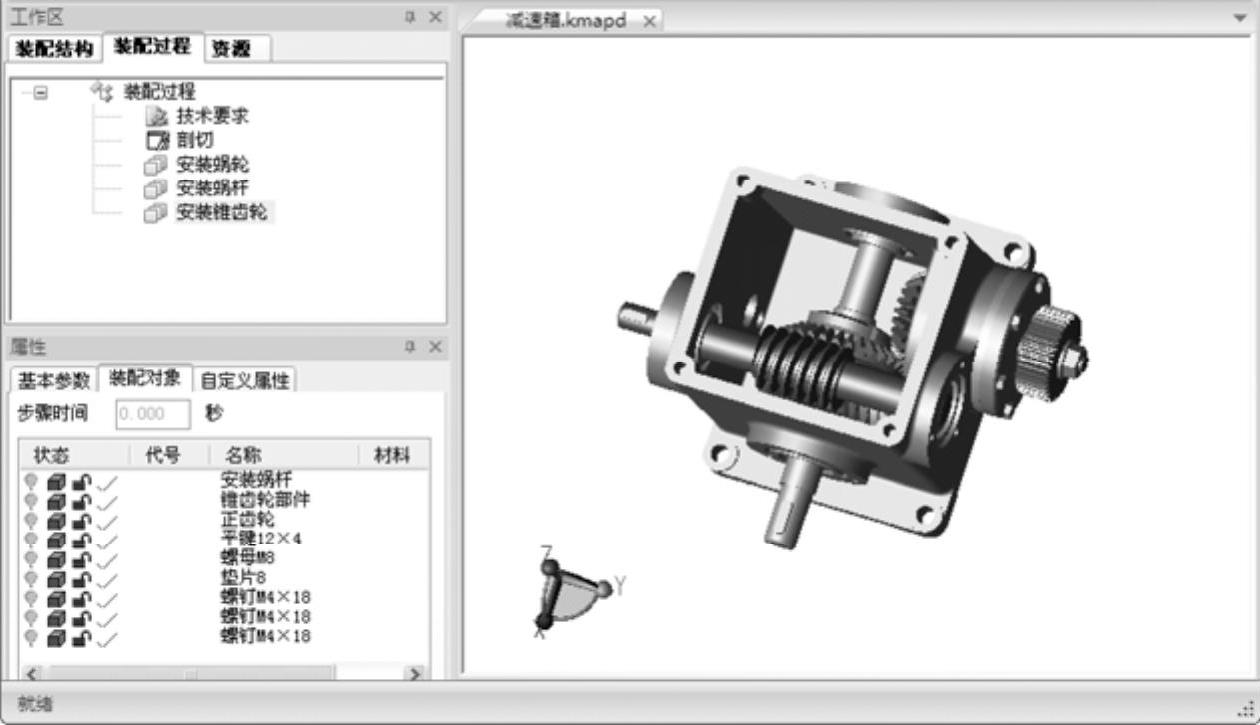Click the 安装蜗轮 step icon

coord(155,164)
